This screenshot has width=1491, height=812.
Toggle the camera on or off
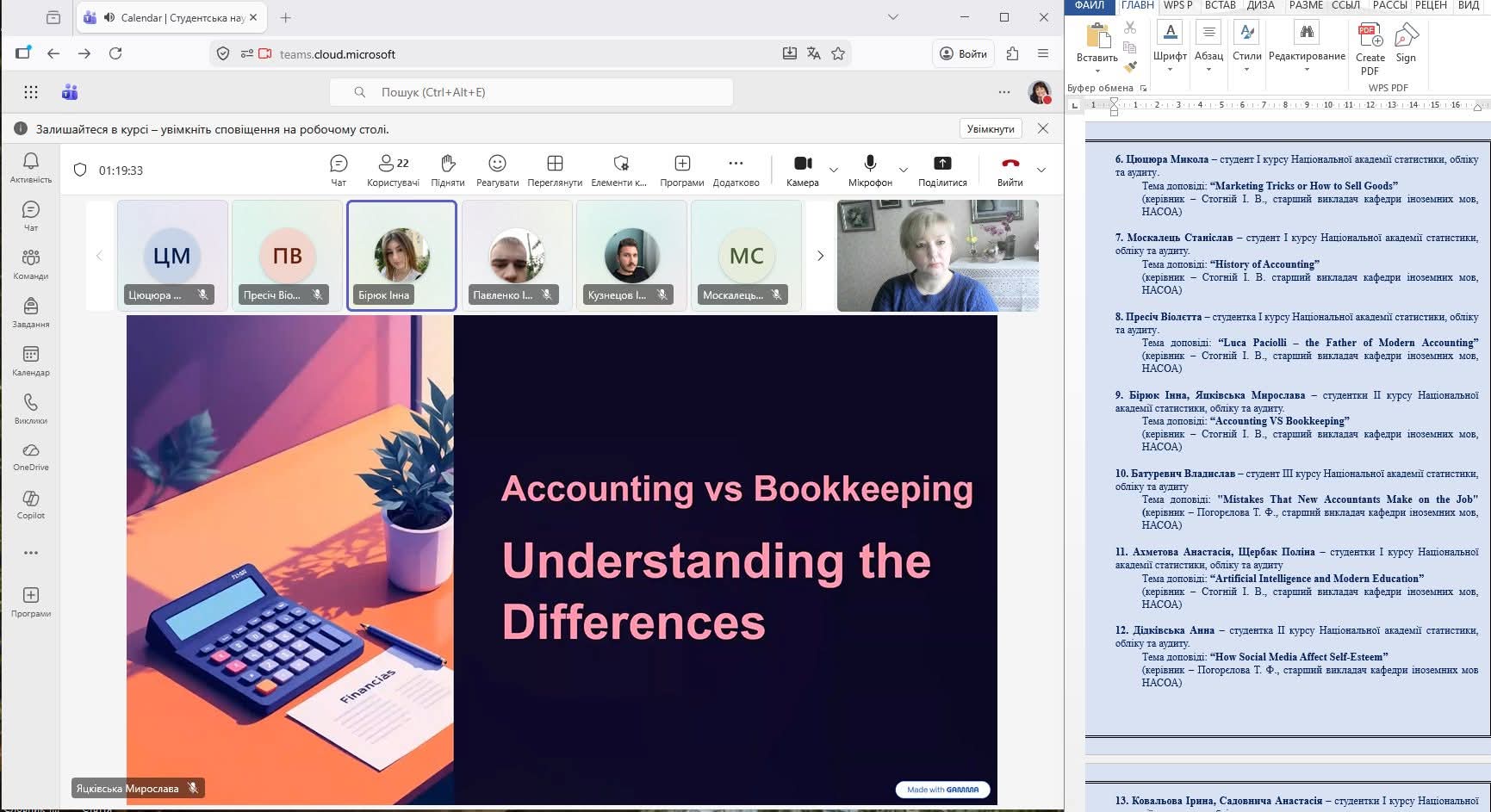tap(802, 170)
